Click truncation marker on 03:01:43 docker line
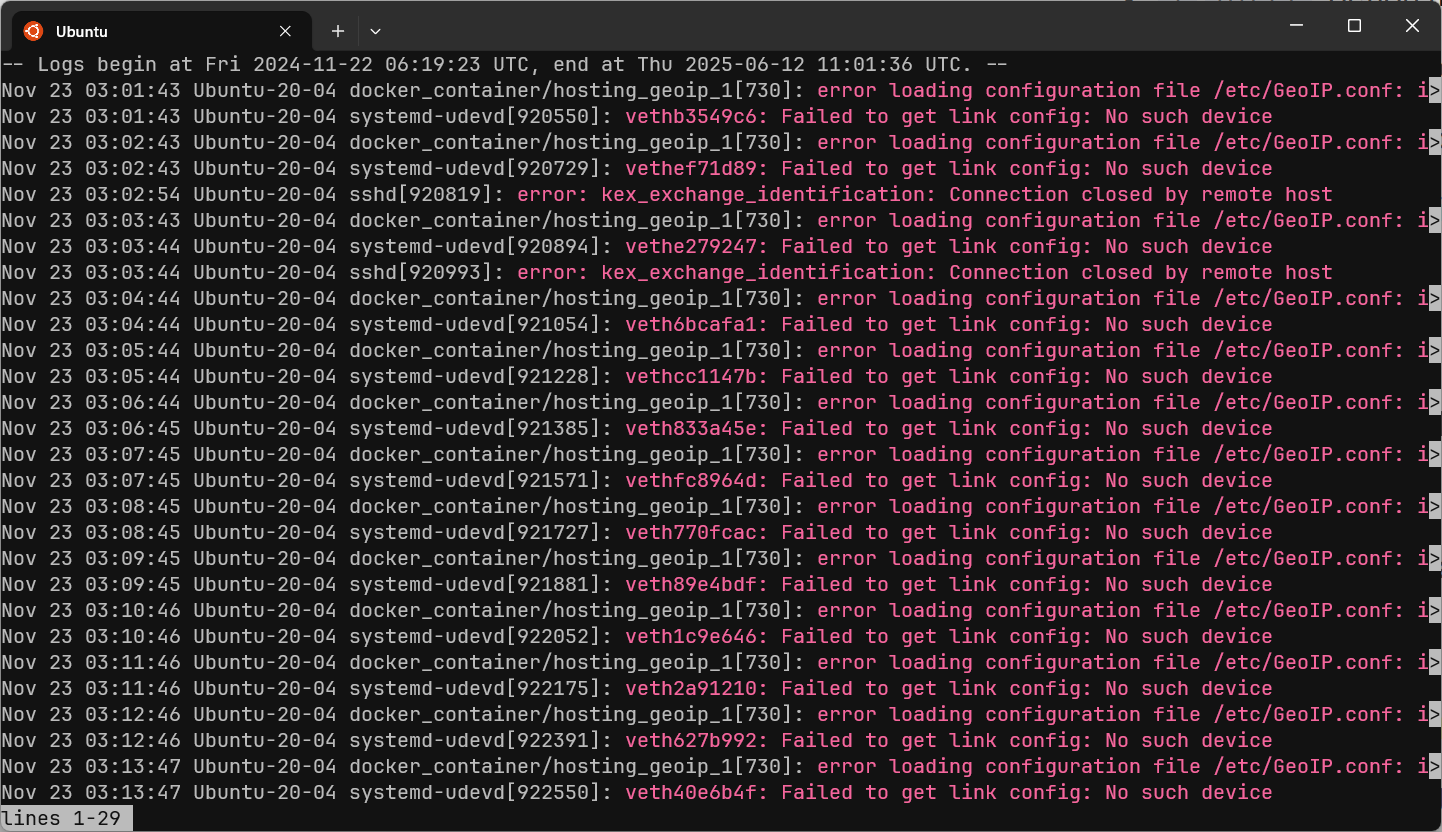The height and width of the screenshot is (832, 1442). tap(1435, 90)
